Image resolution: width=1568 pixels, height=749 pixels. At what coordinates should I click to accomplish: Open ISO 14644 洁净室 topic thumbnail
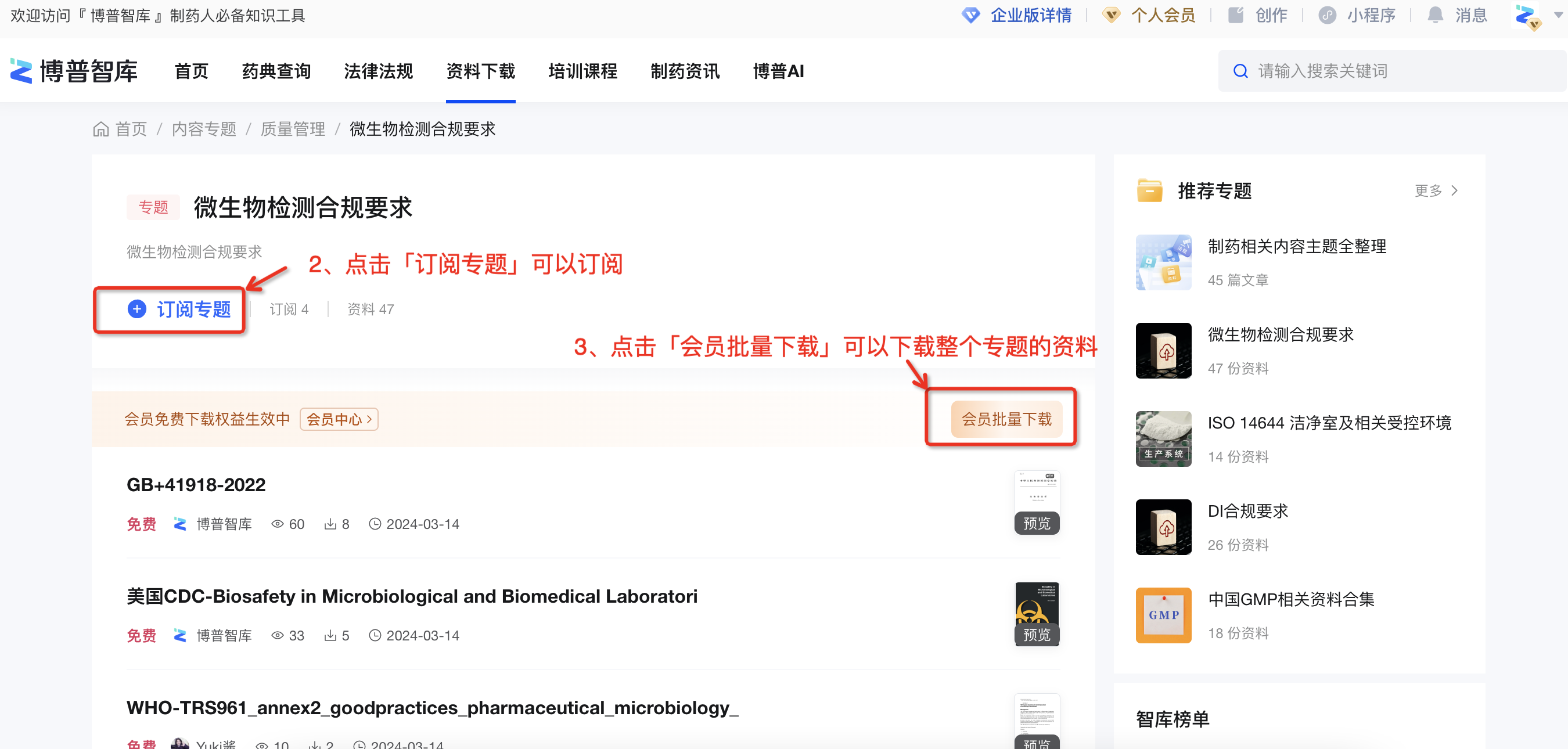[x=1164, y=439]
